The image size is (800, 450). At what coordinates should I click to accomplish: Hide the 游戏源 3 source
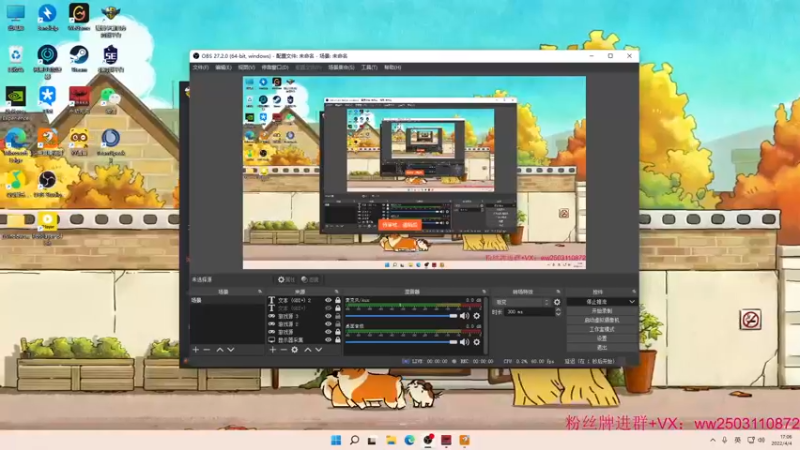pos(328,316)
